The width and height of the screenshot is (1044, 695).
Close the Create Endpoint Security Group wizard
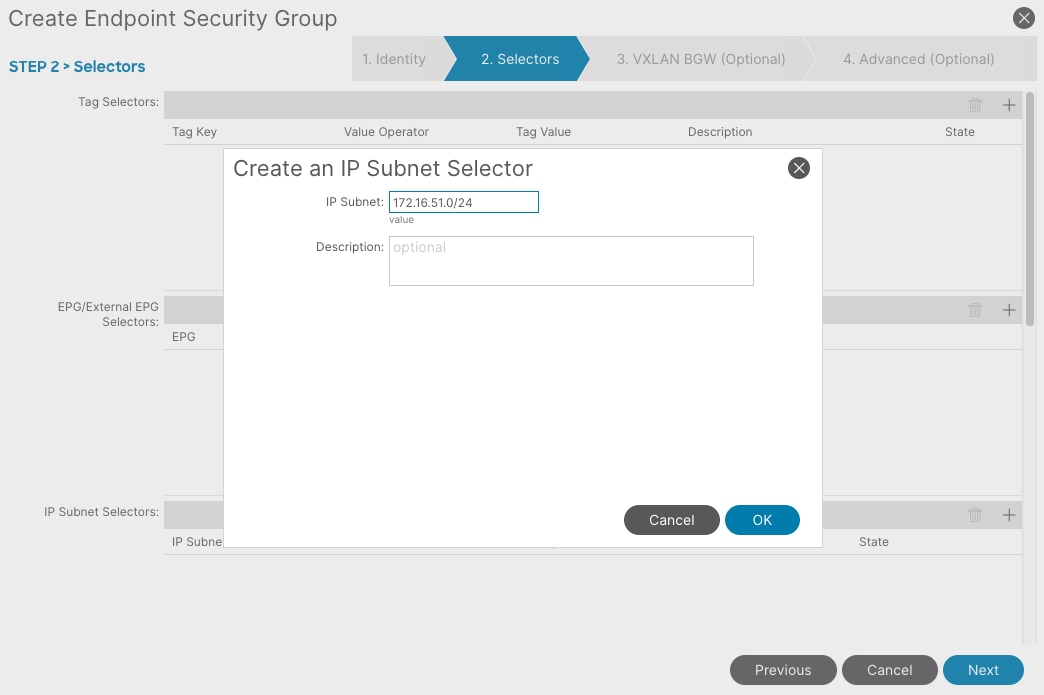click(x=1023, y=18)
